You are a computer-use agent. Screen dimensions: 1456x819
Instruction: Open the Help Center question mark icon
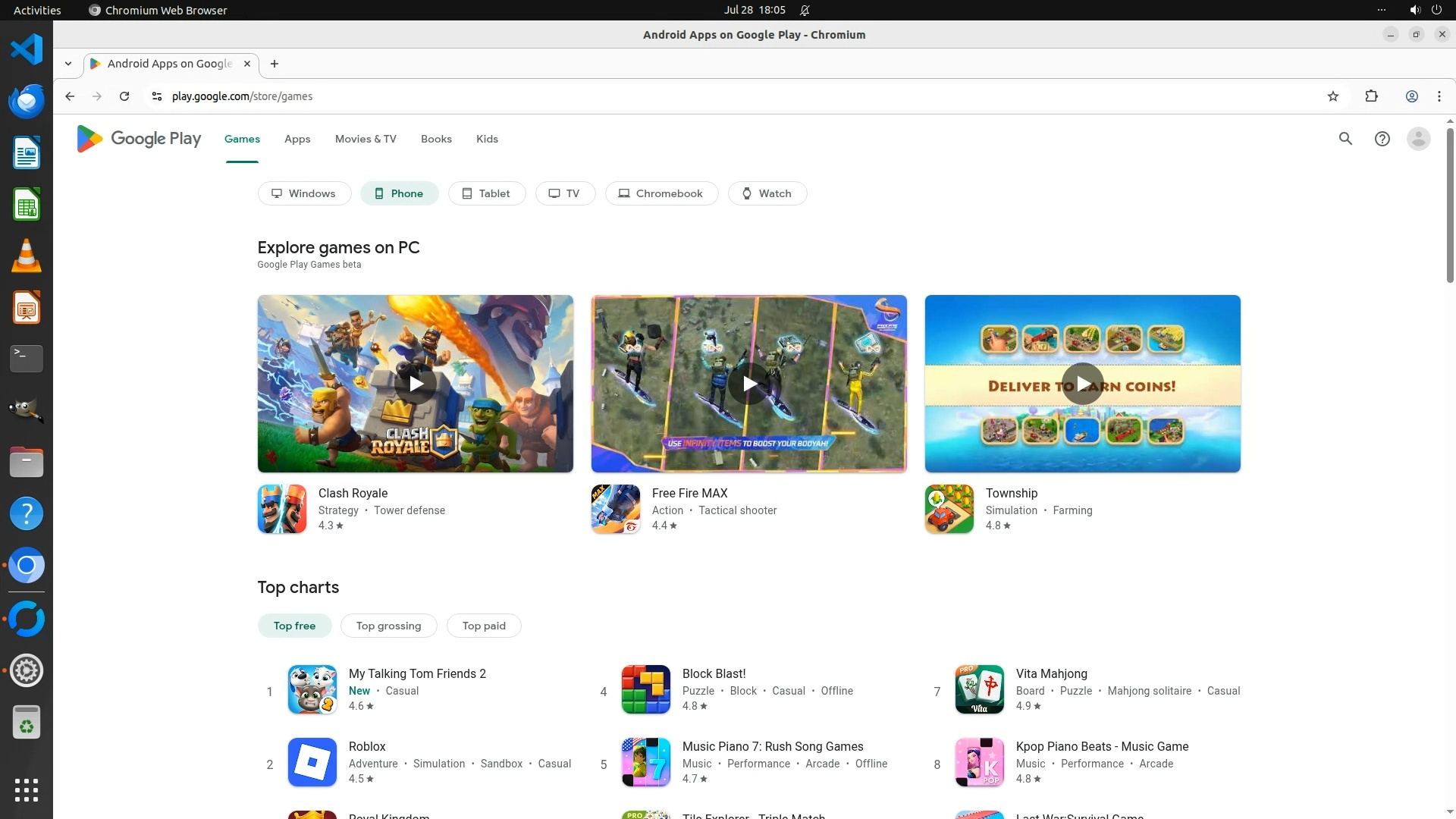[x=1382, y=139]
